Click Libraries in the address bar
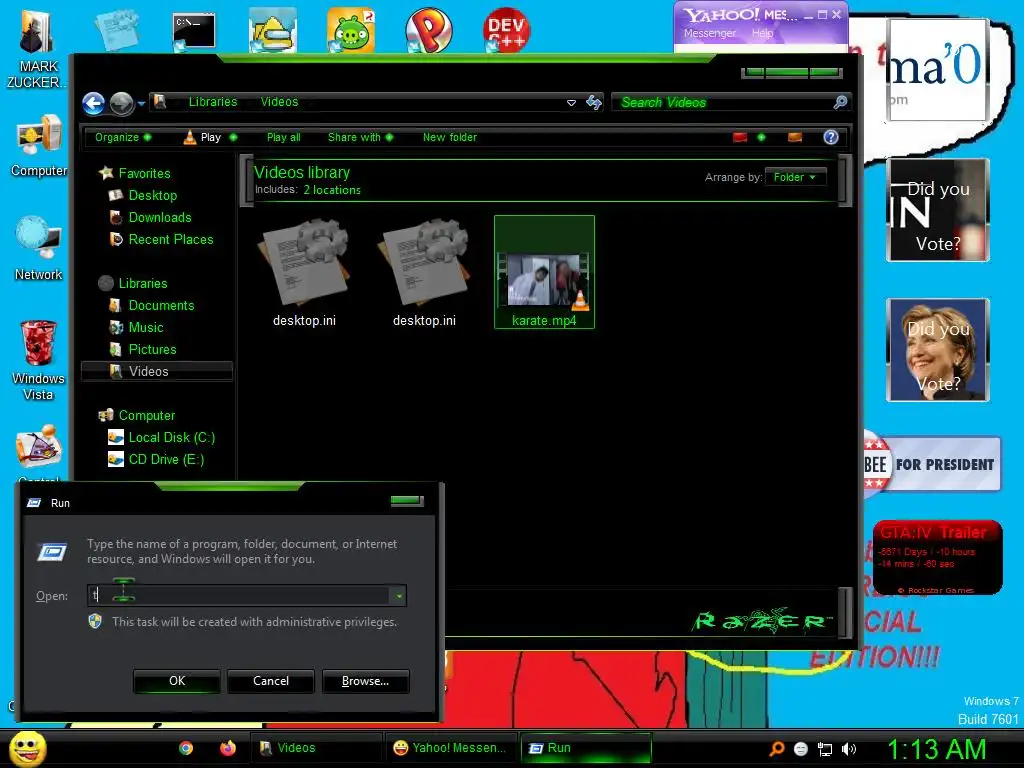 [213, 102]
